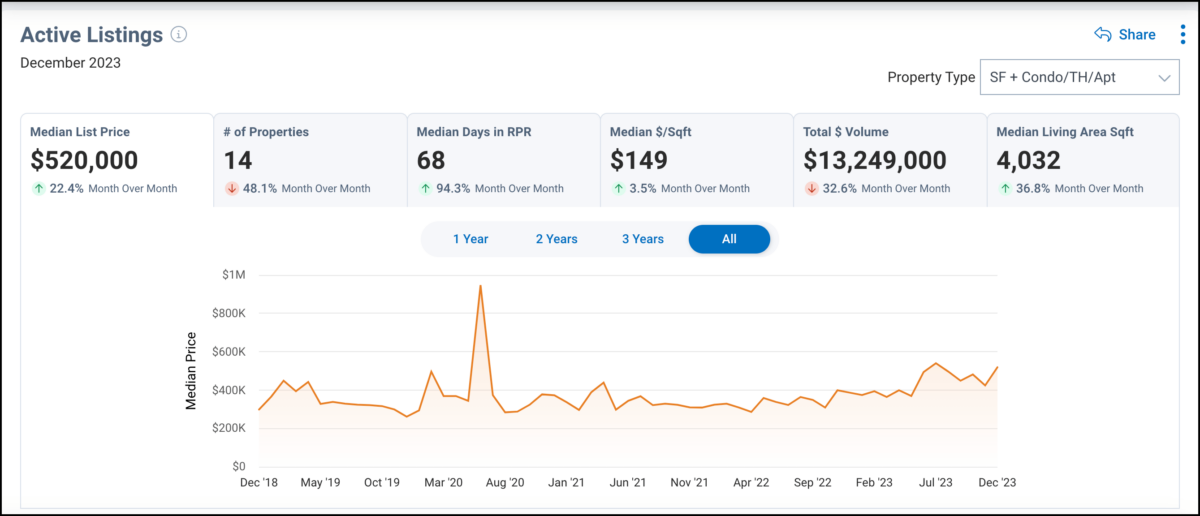Viewport: 1200px width, 516px height.
Task: Open the # of Properties tab
Action: [x=310, y=159]
